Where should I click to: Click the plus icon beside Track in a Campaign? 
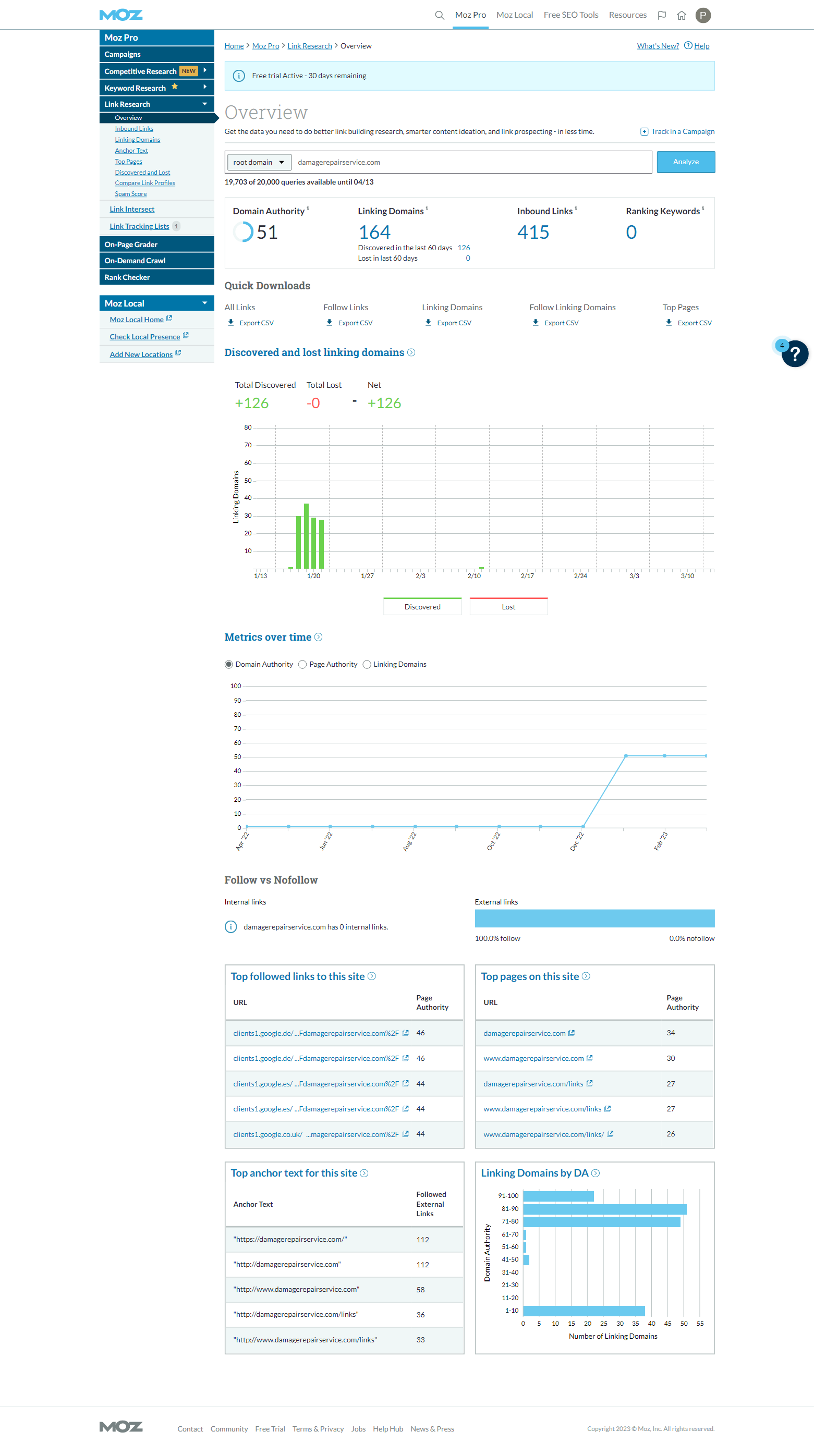[x=644, y=131]
